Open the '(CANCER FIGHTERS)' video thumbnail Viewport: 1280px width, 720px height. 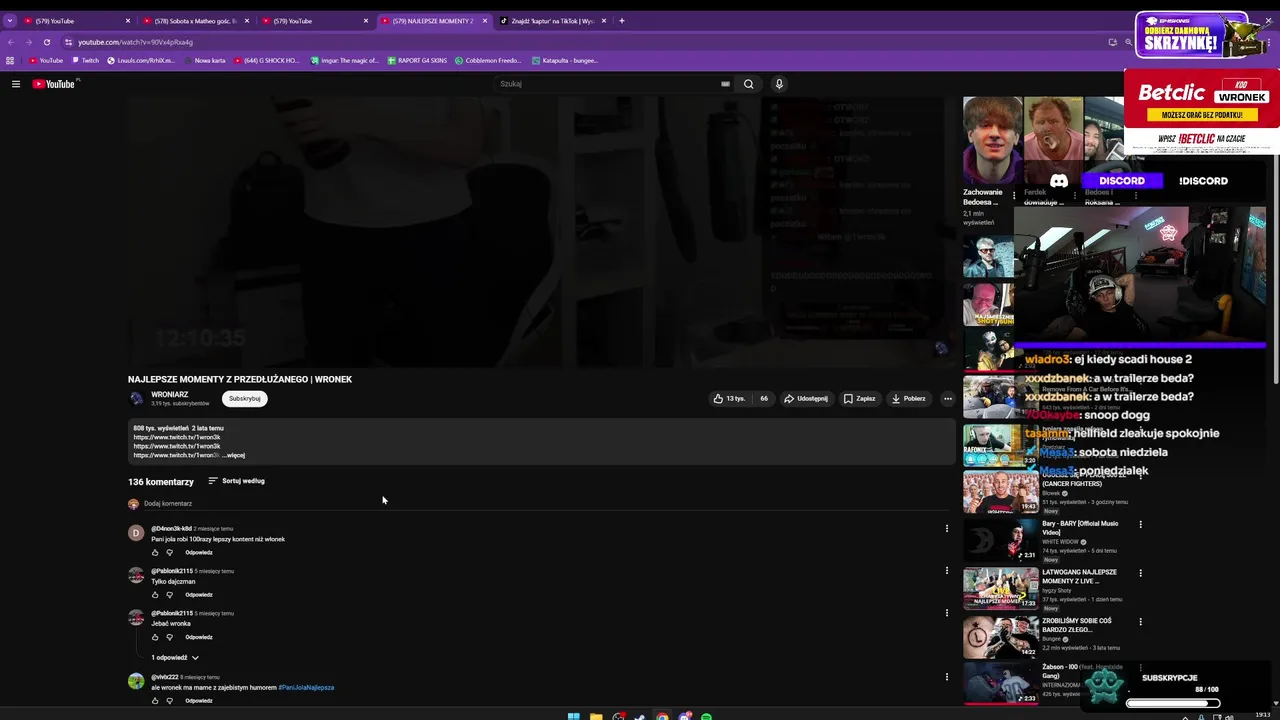click(x=1000, y=490)
